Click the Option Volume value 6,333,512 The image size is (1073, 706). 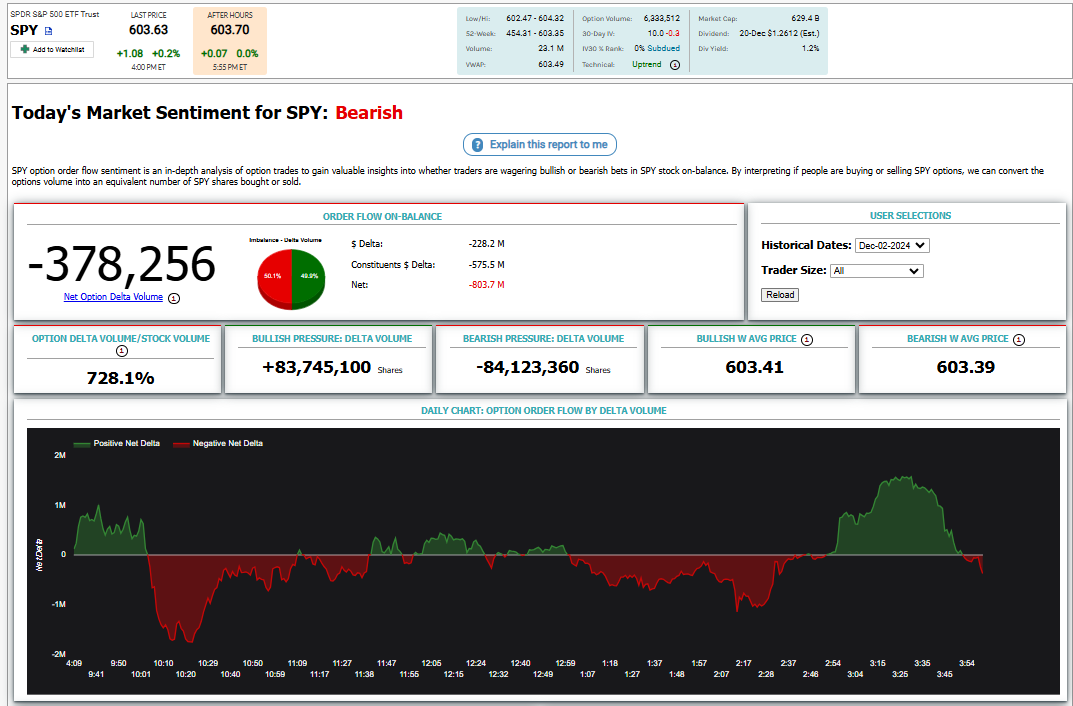pyautogui.click(x=662, y=18)
